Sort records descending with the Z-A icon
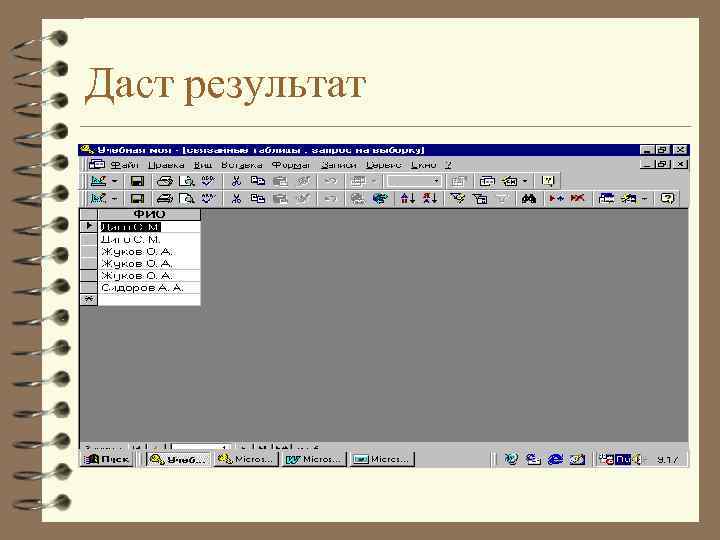 click(x=430, y=198)
